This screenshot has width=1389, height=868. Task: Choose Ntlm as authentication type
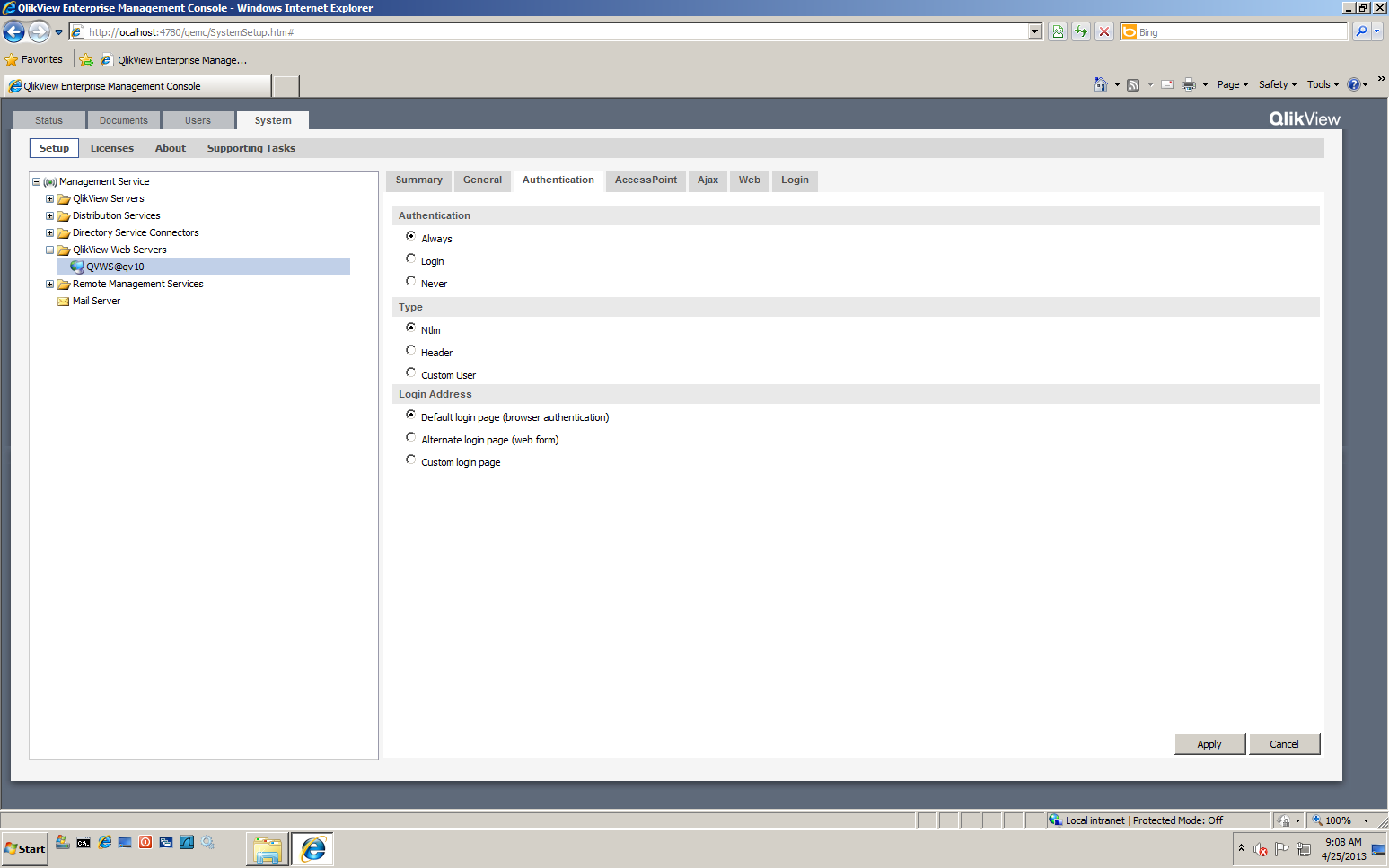coord(411,329)
